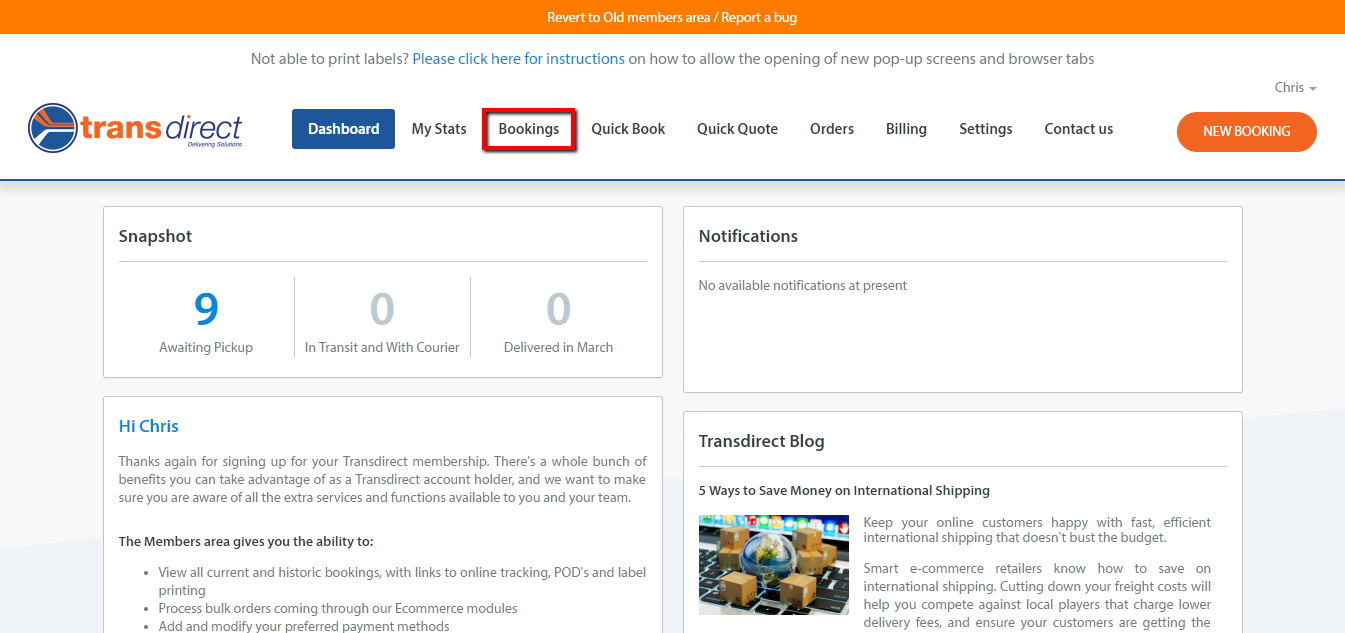Open the Billing page

[906, 129]
